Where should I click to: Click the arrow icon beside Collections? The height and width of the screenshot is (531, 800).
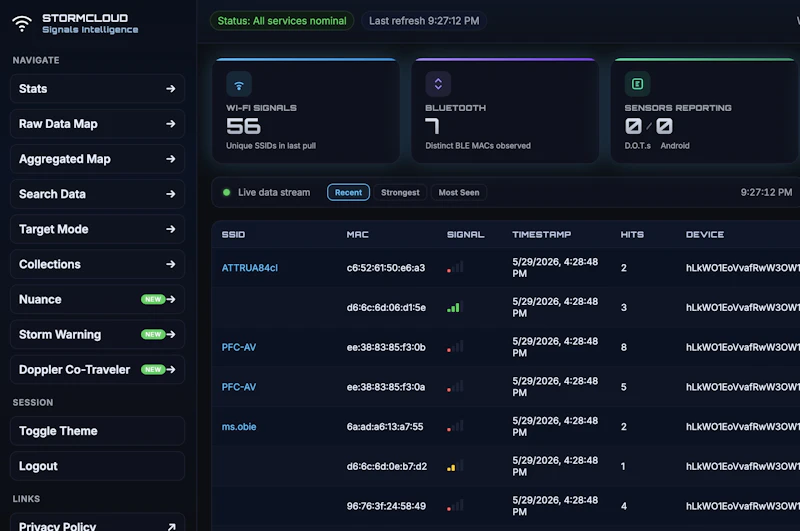coord(170,264)
